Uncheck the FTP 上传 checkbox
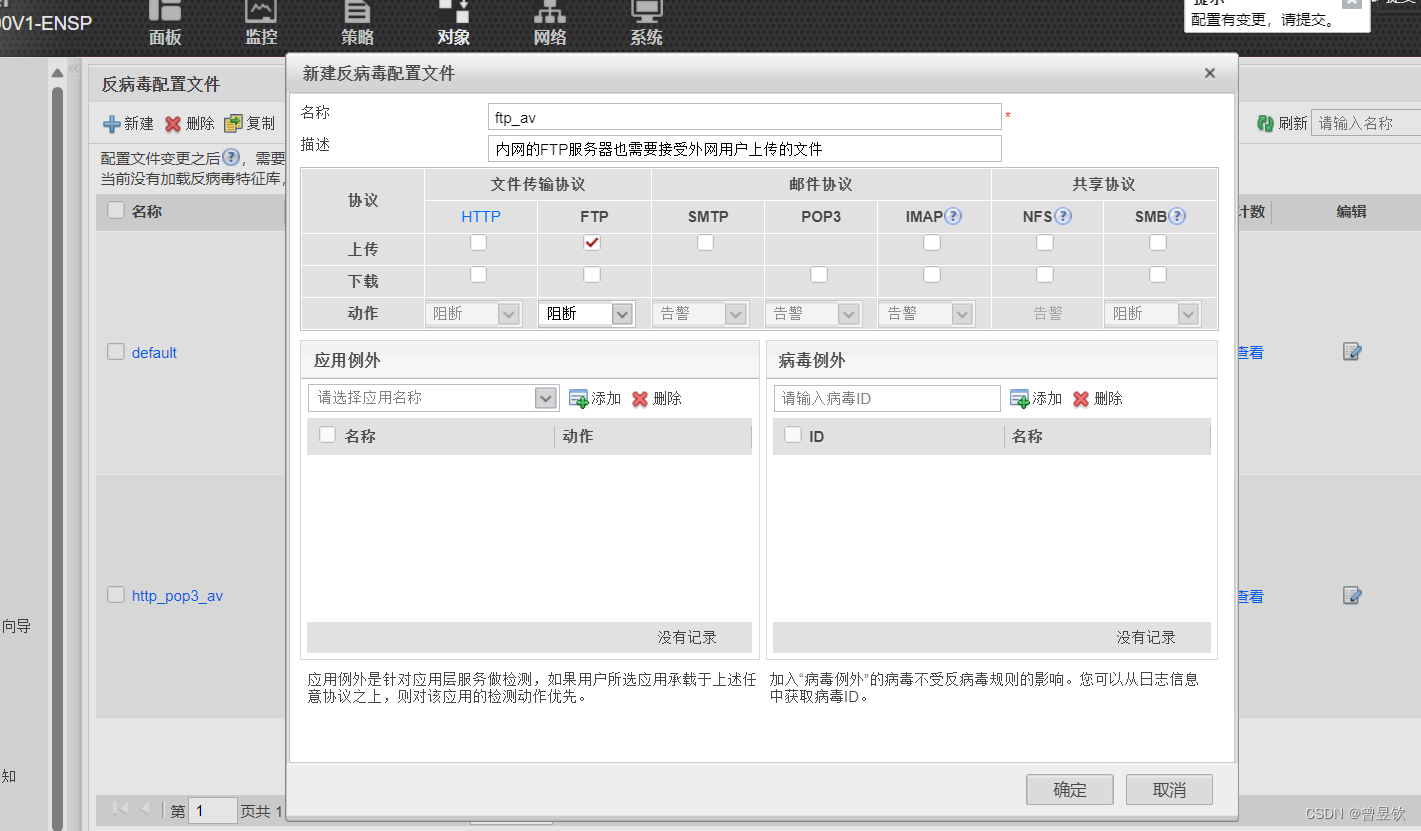The height and width of the screenshot is (831, 1421). pyautogui.click(x=592, y=242)
